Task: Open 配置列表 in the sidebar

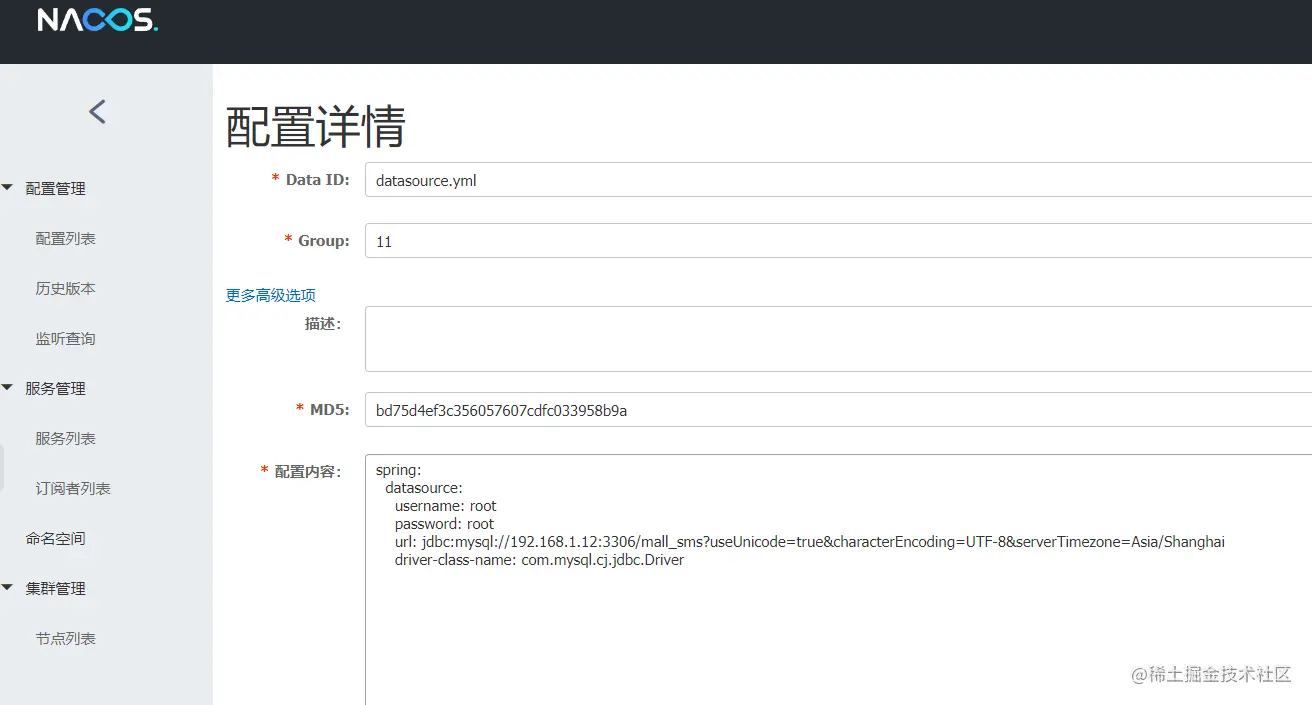Action: (x=66, y=238)
